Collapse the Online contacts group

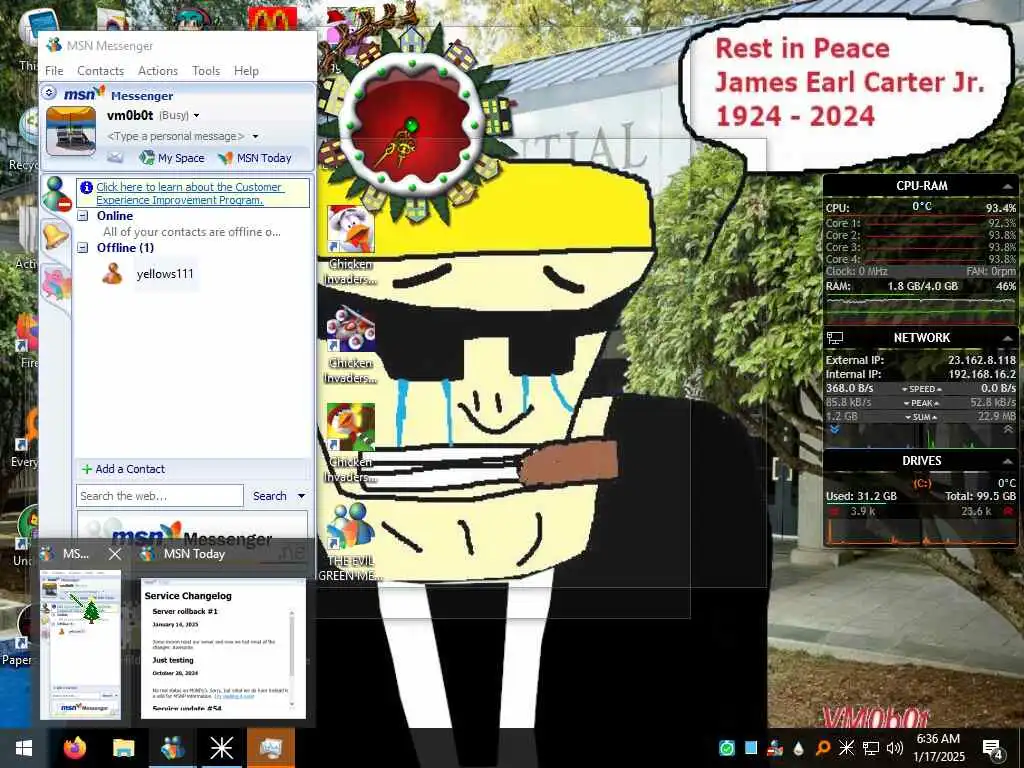tap(83, 216)
